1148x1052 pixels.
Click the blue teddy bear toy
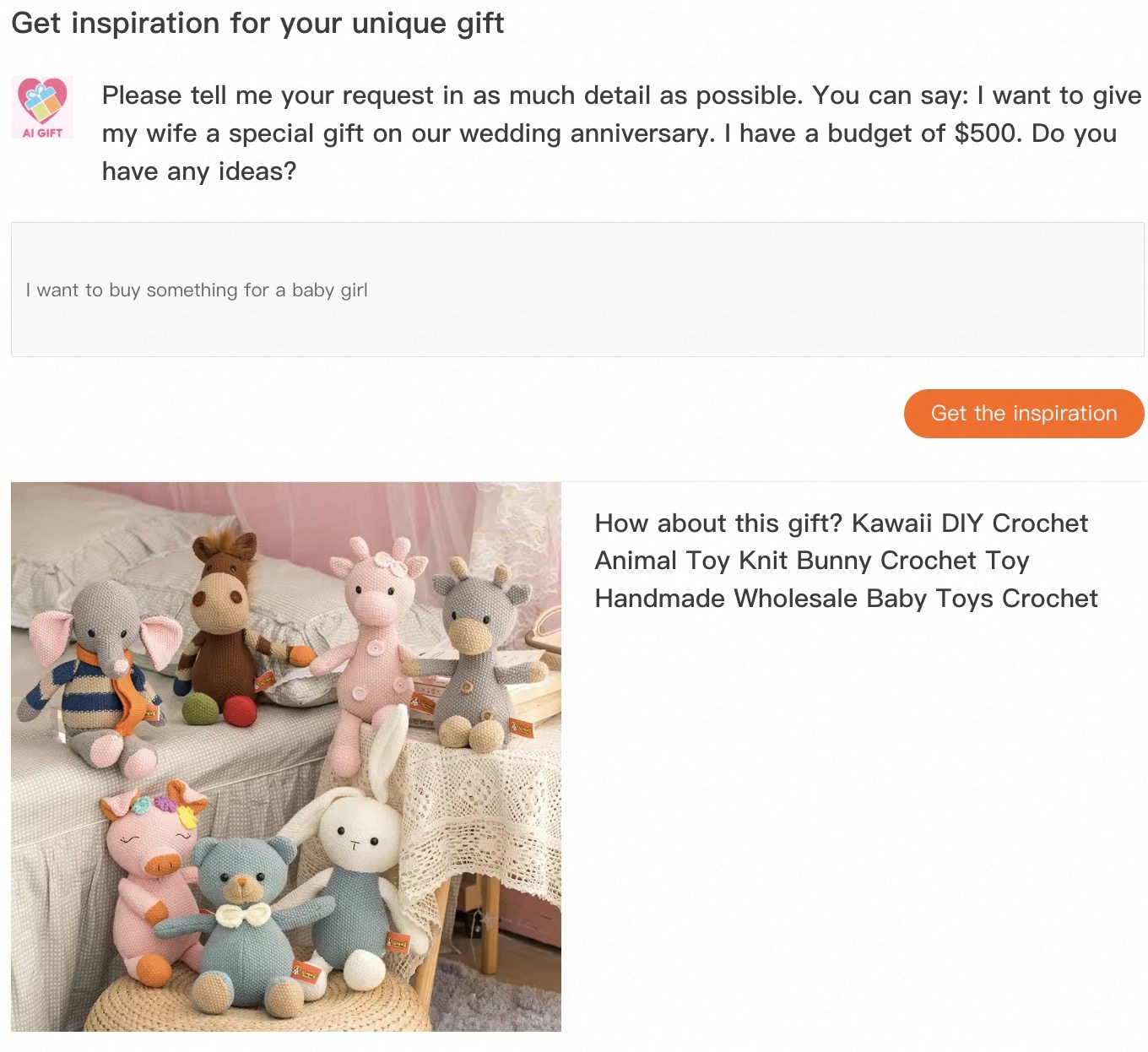[241, 920]
